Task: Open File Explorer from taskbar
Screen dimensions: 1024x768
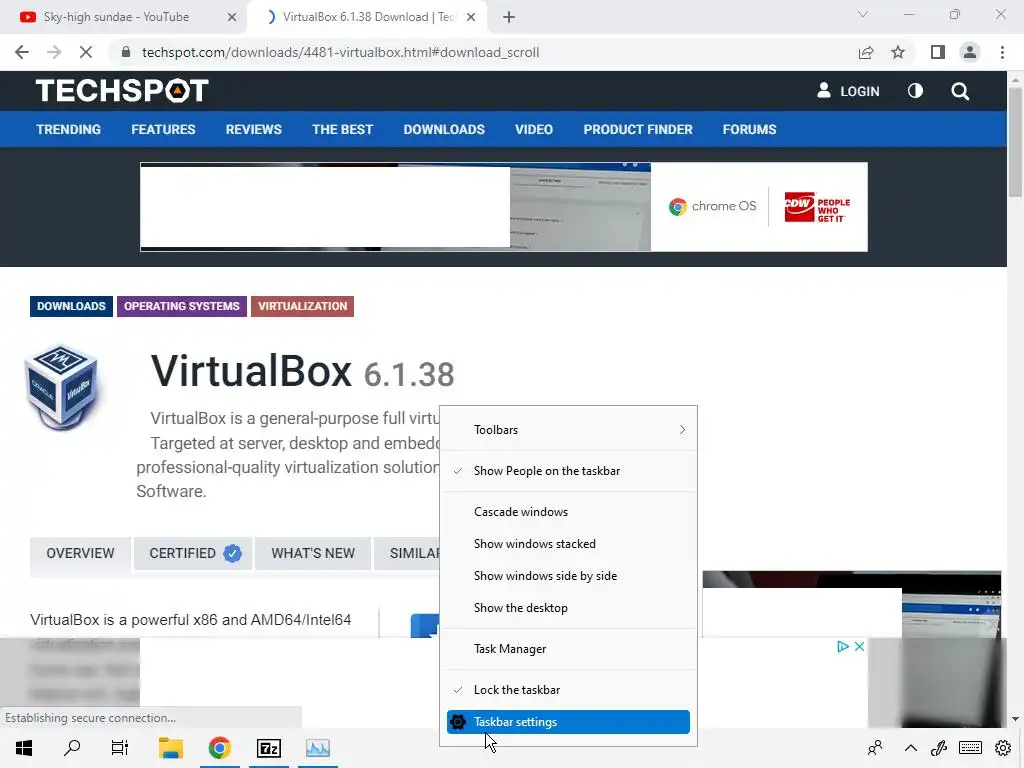Action: 170,748
